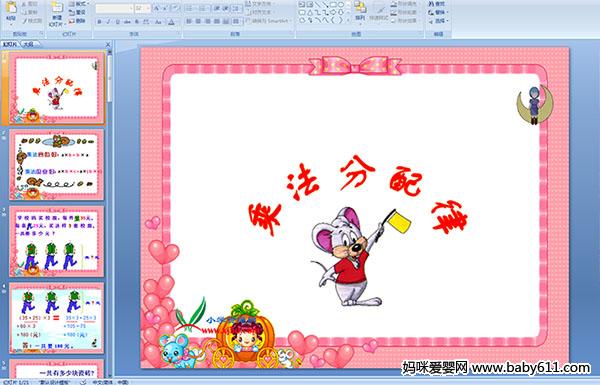
Task: Select the rectangle shape in gallery
Action: pos(334,5)
